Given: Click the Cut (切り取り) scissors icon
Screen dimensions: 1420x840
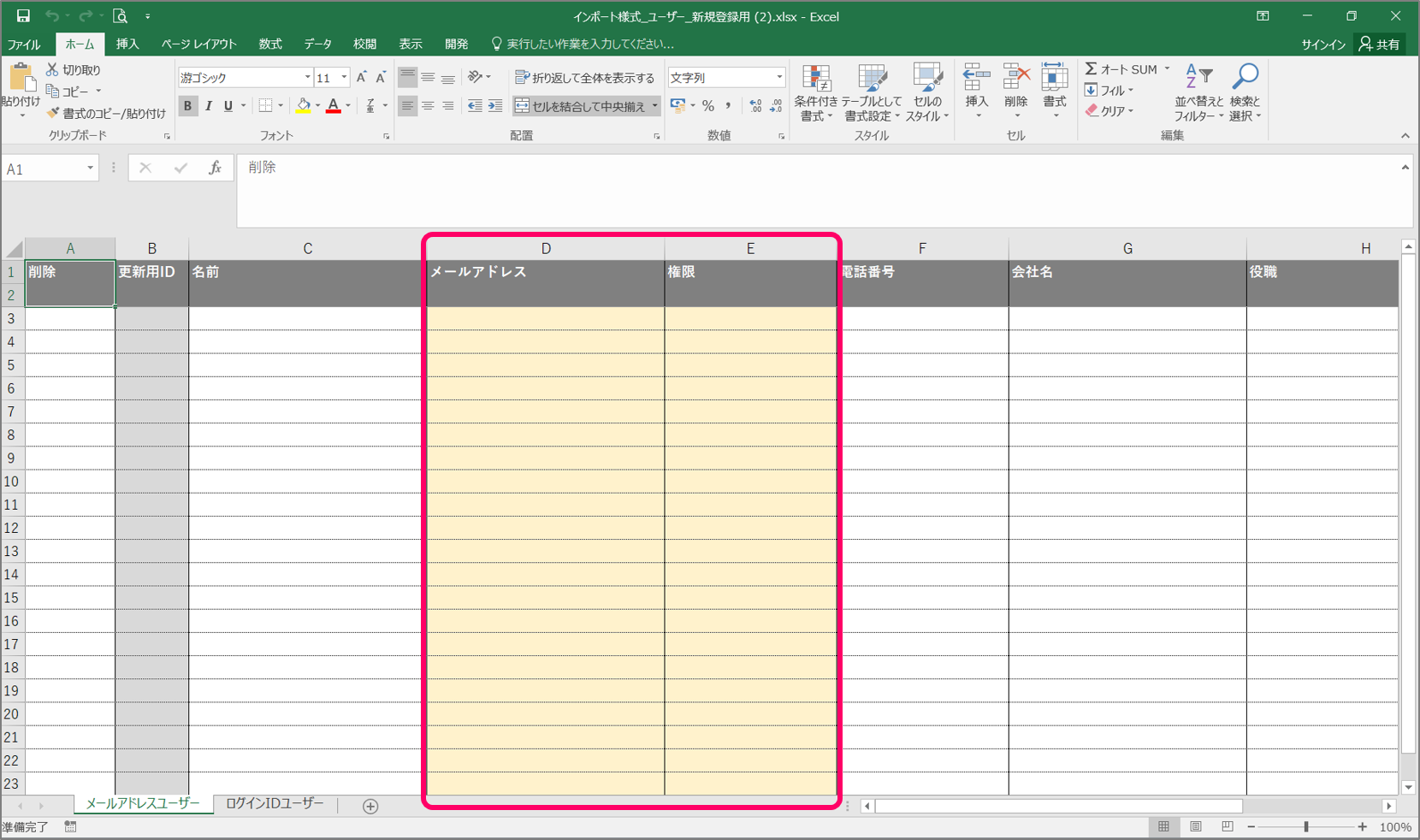Looking at the screenshot, I should coord(53,69).
